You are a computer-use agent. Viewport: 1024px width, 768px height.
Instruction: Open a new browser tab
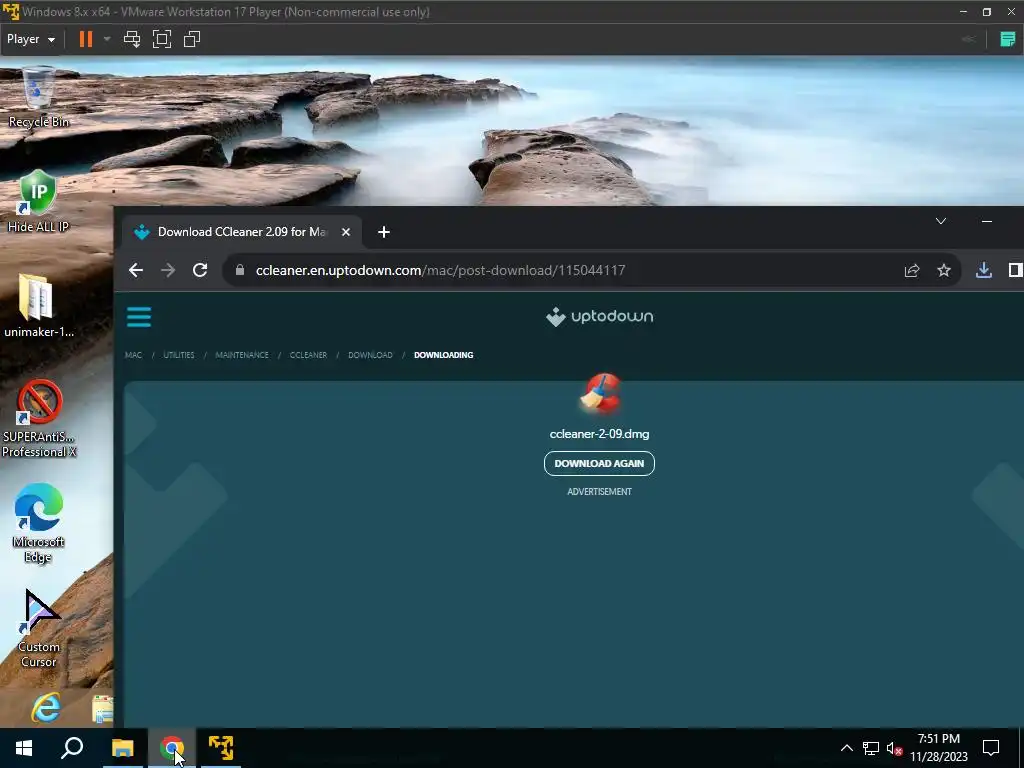[x=384, y=232]
